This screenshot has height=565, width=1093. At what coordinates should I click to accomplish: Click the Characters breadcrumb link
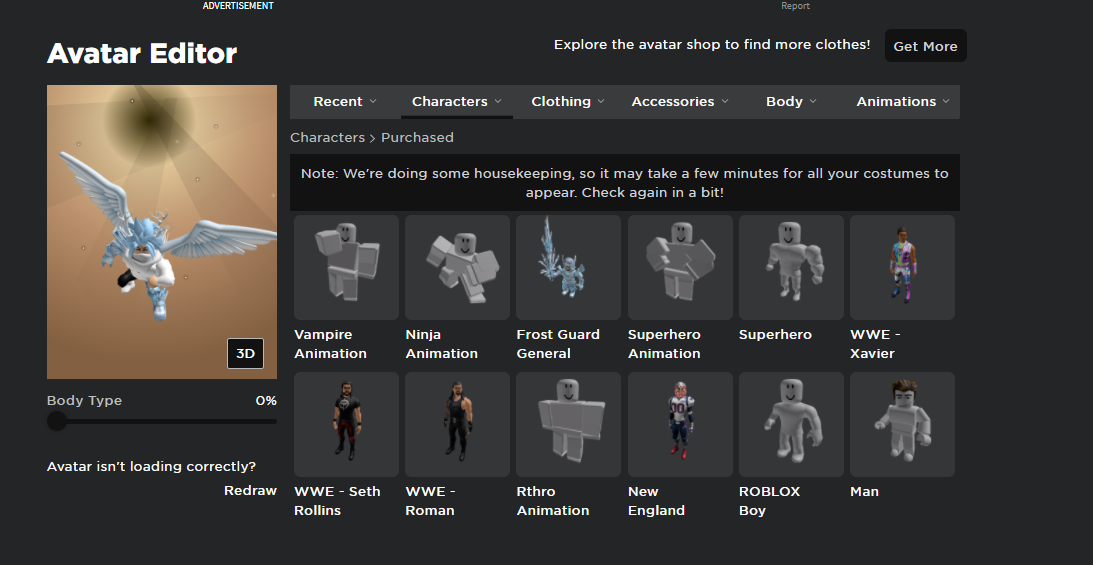point(327,138)
